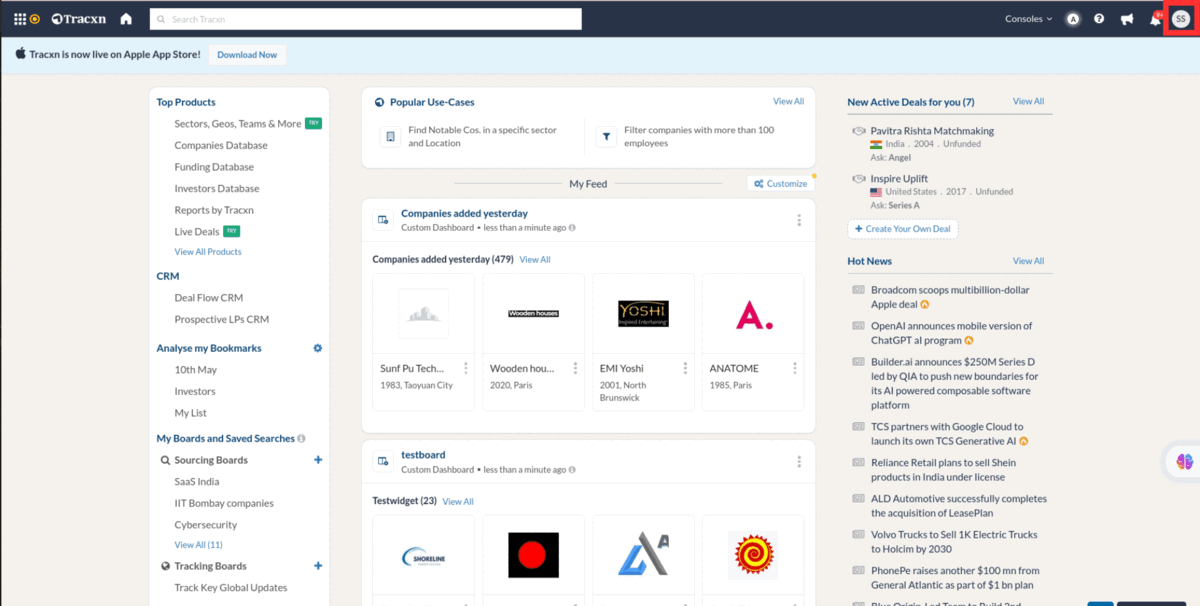Open the apps grid menu icon
Viewport: 1200px width, 606px height.
pos(20,19)
